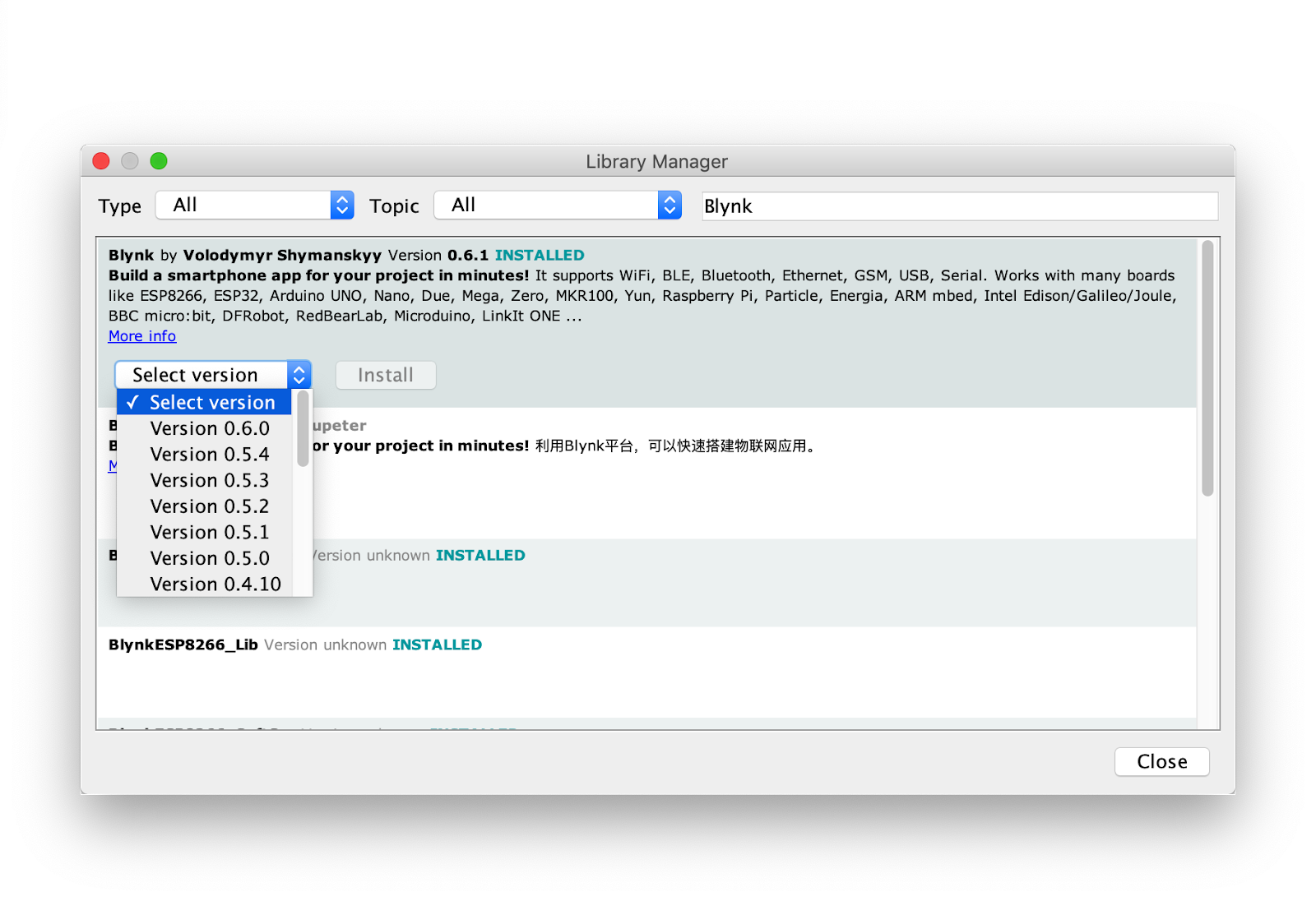The image size is (1316, 901).
Task: Click the Library Manager window title
Action: 656,162
